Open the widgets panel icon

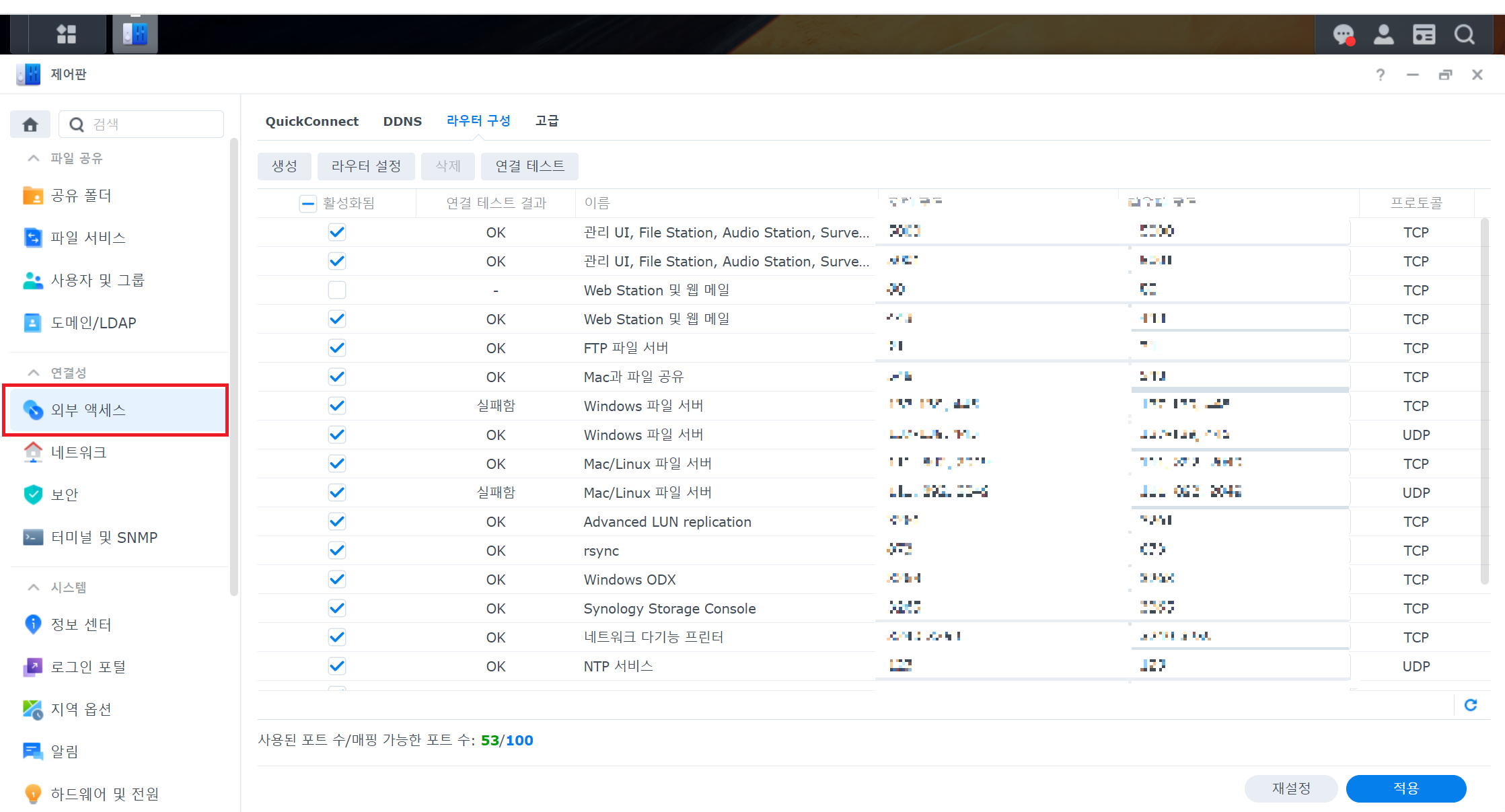1424,34
